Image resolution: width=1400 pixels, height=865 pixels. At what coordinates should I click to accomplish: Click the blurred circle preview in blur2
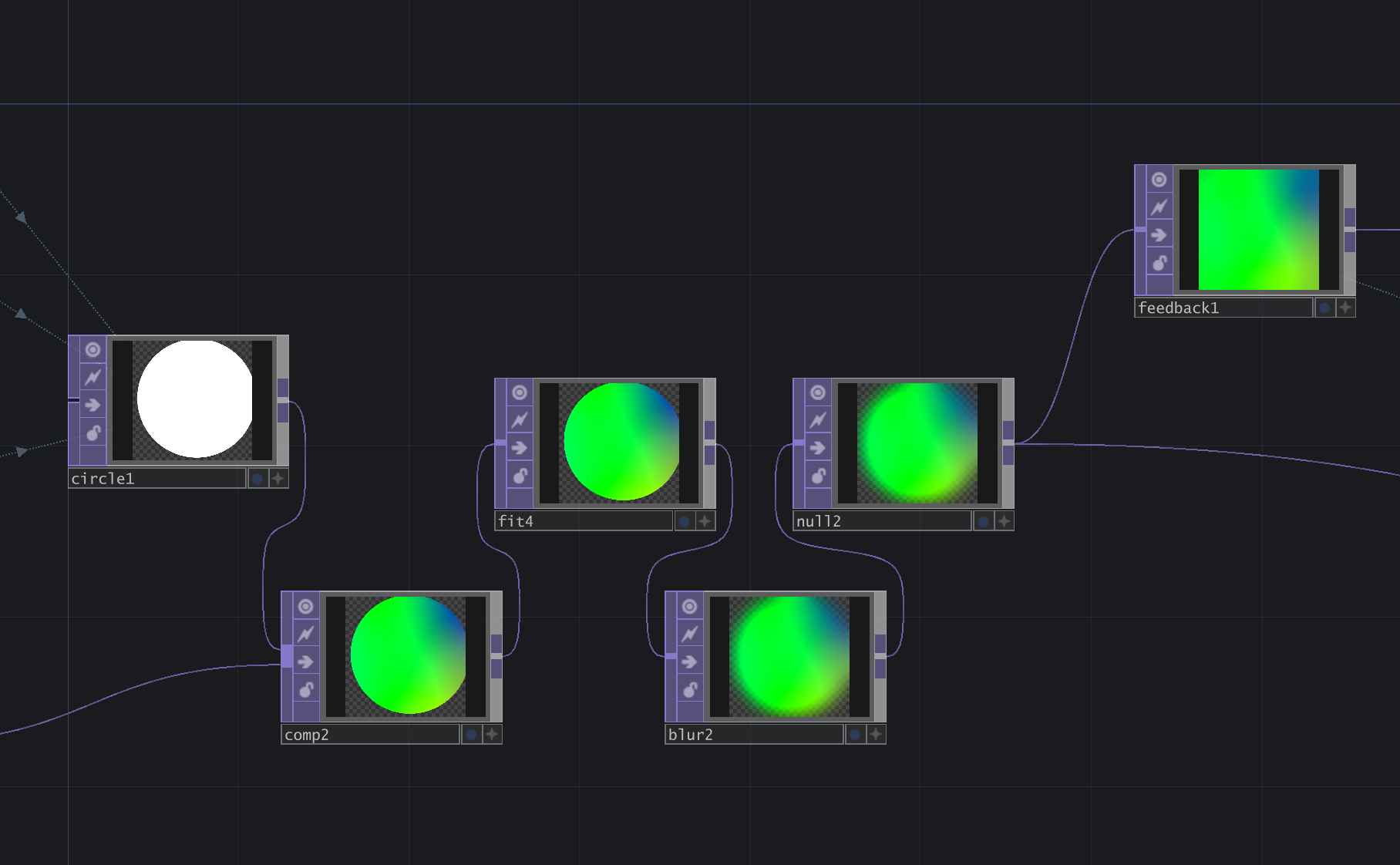(x=789, y=656)
